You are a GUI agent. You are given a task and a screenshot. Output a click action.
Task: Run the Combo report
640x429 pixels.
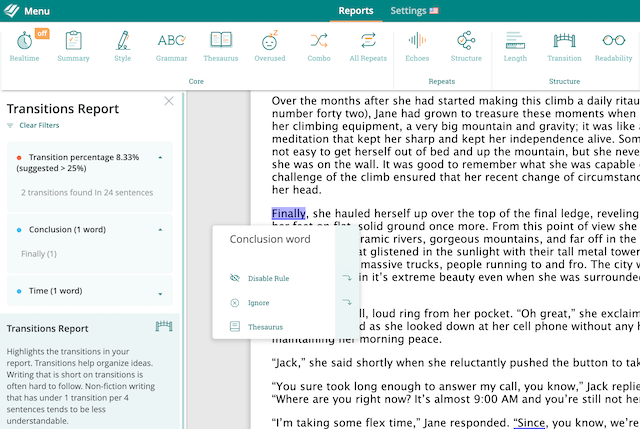[319, 47]
